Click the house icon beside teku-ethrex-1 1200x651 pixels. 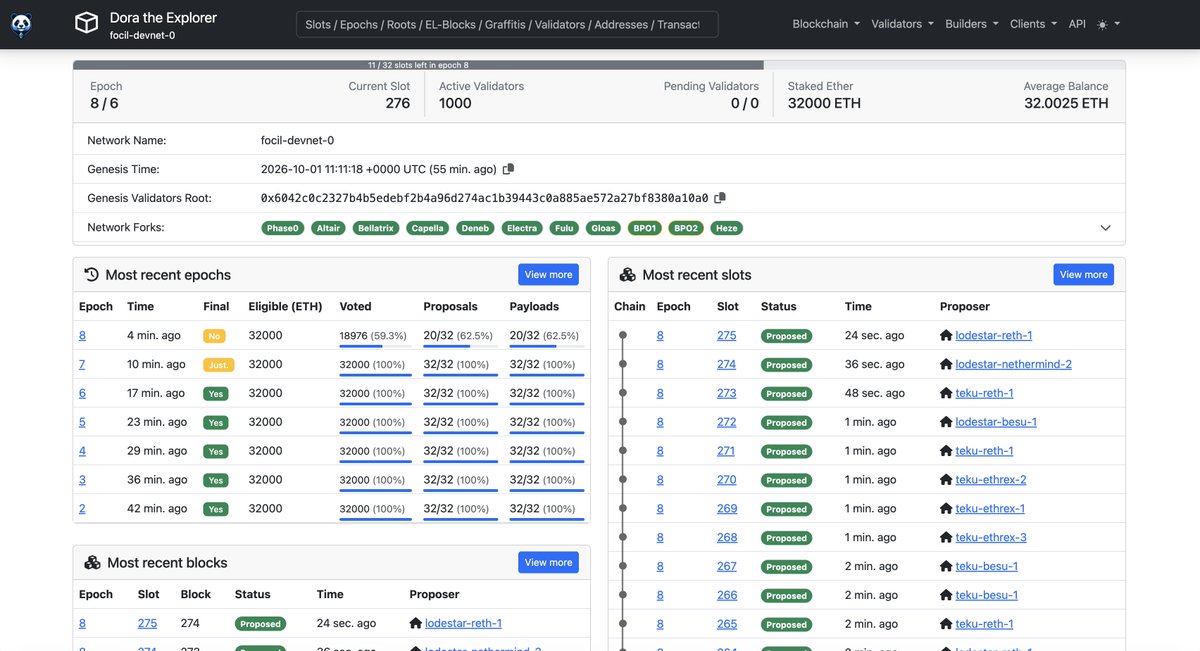(x=946, y=509)
